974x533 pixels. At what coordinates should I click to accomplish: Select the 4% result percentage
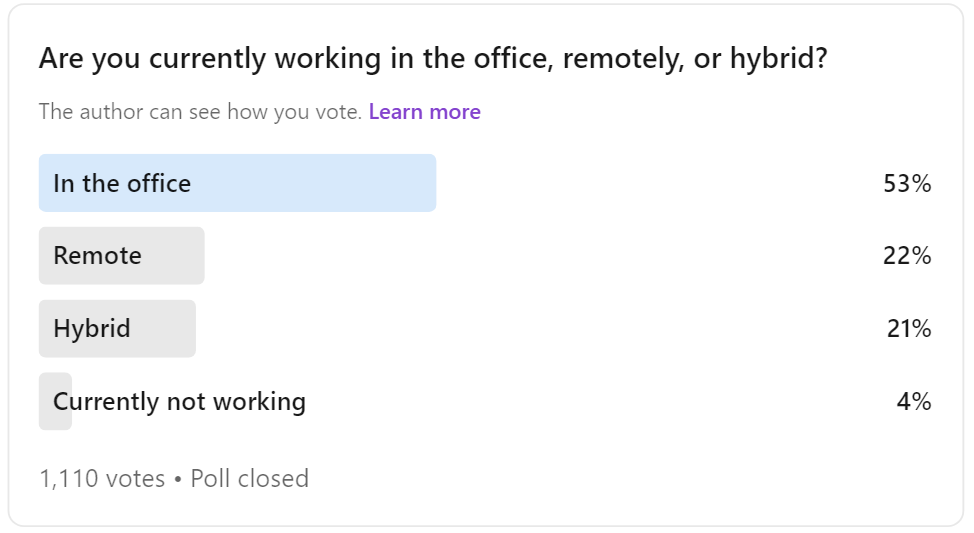point(914,402)
